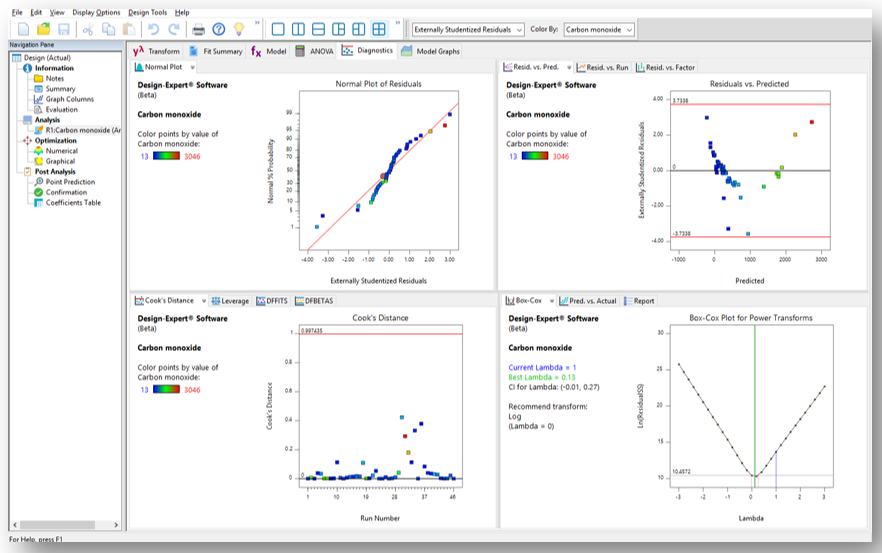
Task: Click the Undo arrow icon
Action: click(x=153, y=29)
